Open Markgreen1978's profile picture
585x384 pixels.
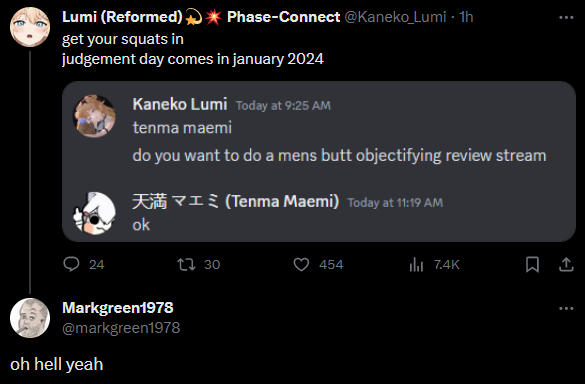(30, 318)
